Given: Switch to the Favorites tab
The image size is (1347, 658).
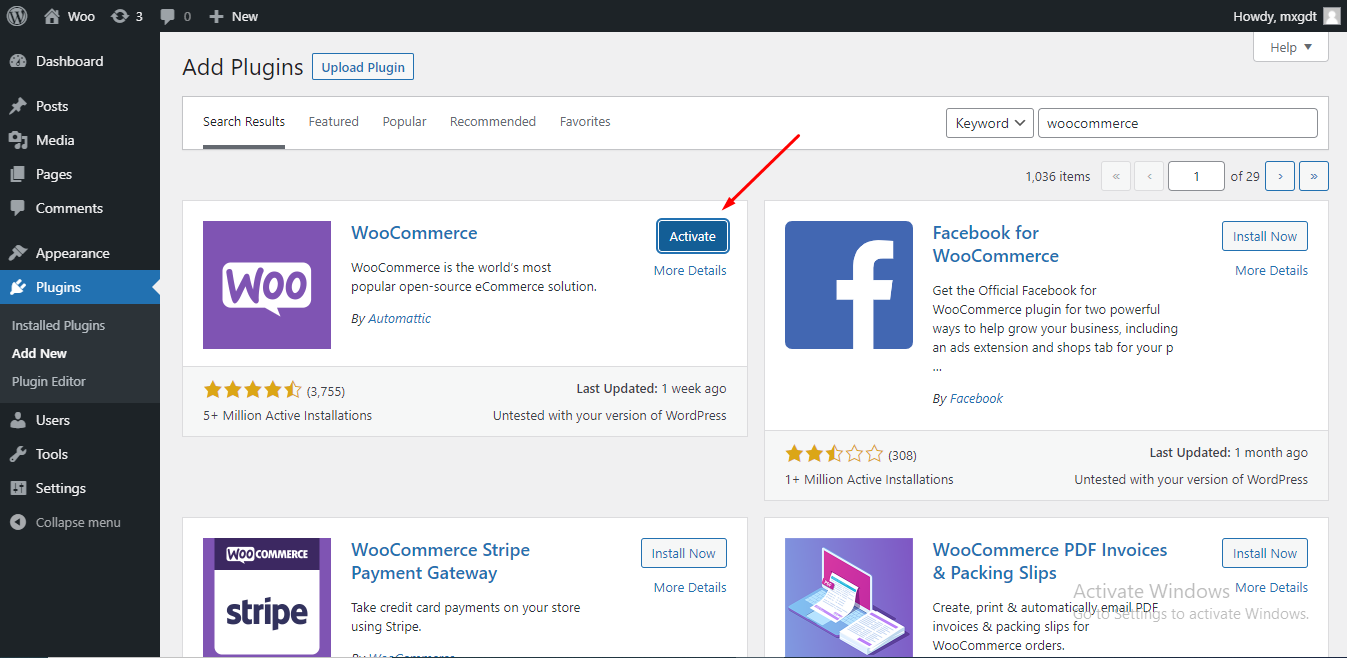Looking at the screenshot, I should pos(585,122).
